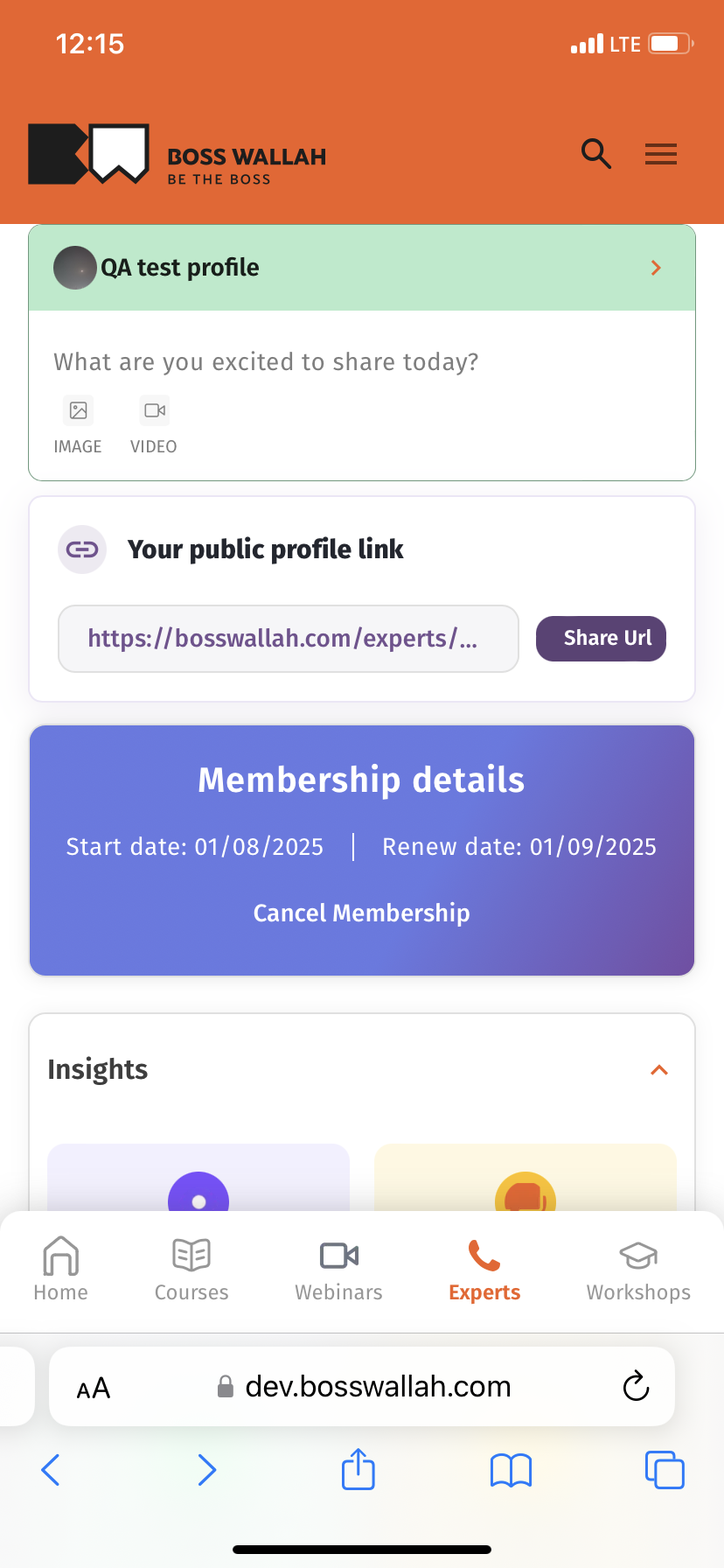Switch to the Webinars tab
Screen dimensions: 724x1568
click(x=339, y=1269)
